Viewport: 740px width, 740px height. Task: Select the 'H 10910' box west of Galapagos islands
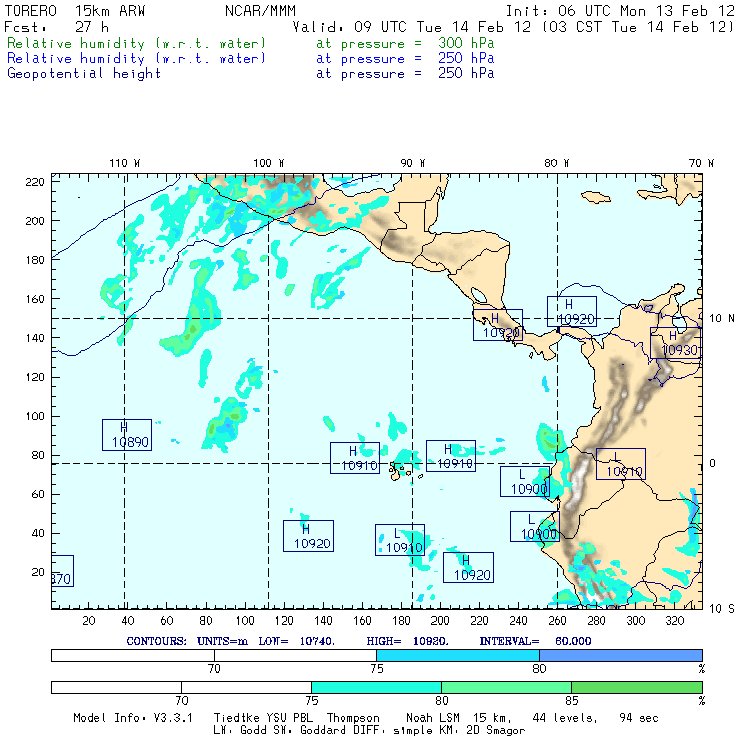(x=355, y=458)
